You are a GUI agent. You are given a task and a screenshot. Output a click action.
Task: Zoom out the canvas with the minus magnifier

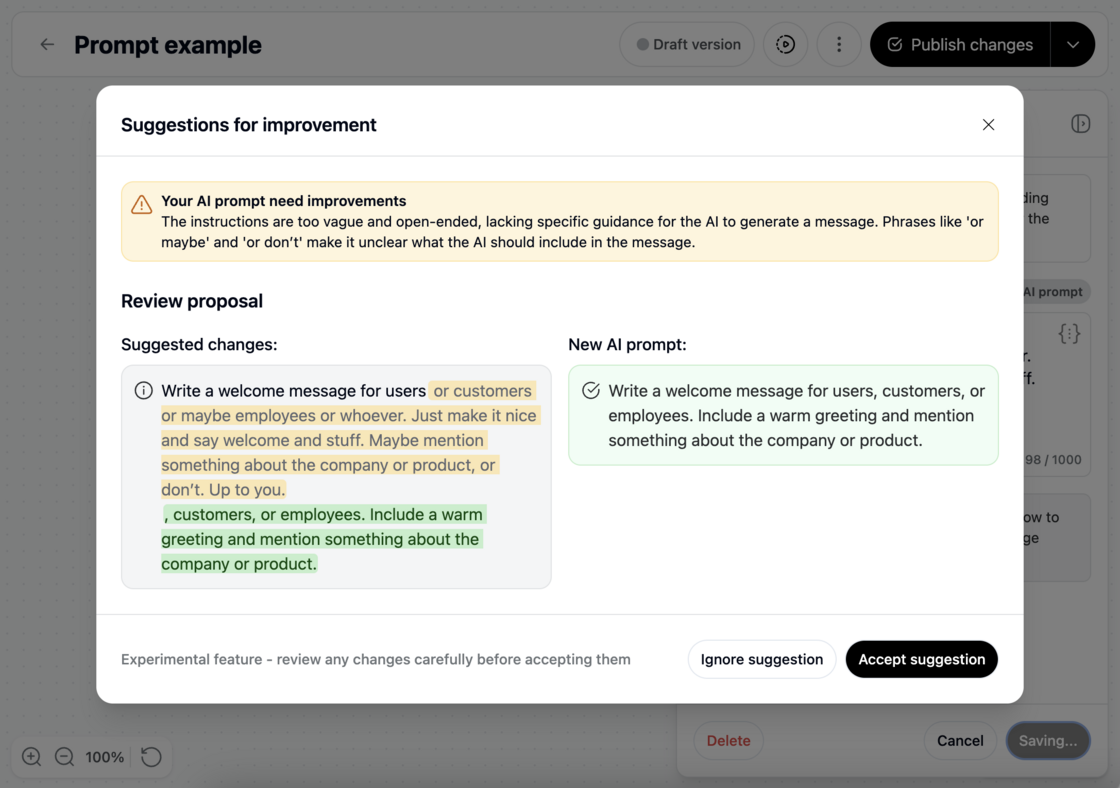[x=64, y=757]
